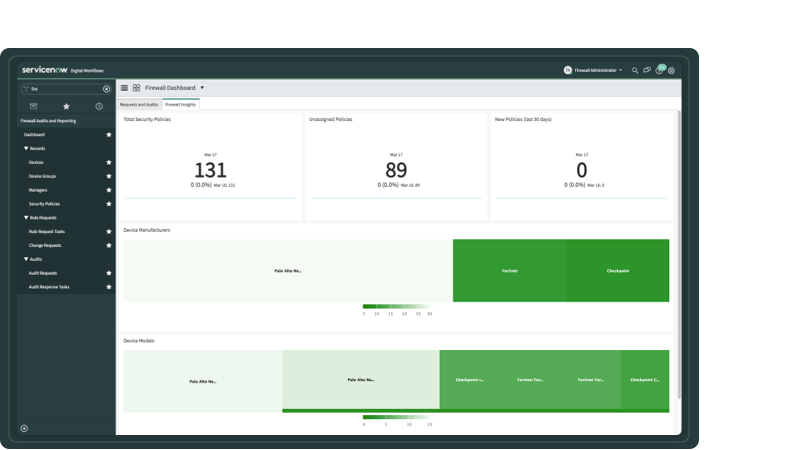
Task: Toggle favorite star for Devices module
Action: pyautogui.click(x=109, y=162)
